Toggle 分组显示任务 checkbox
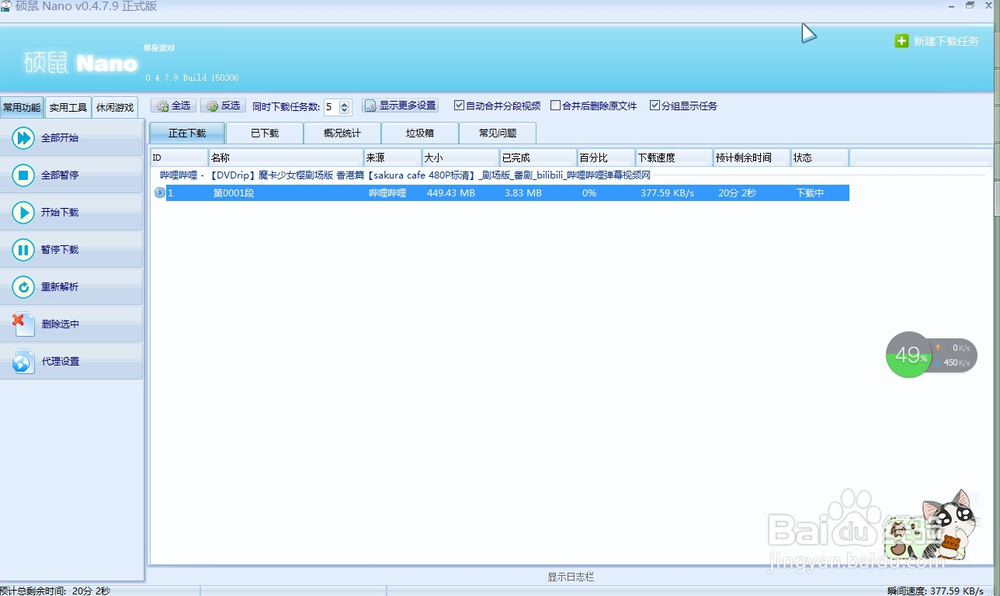The width and height of the screenshot is (1000, 596). pos(654,105)
